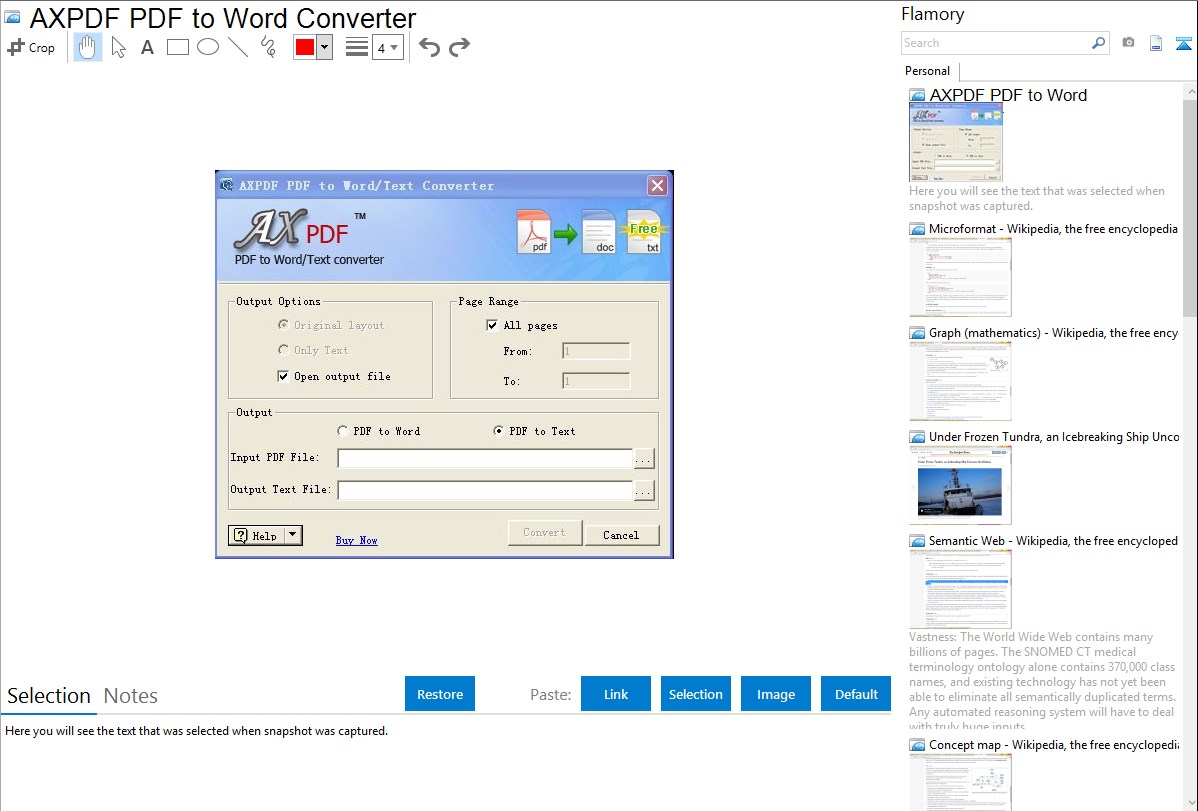Image resolution: width=1198 pixels, height=811 pixels.
Task: Click the Help button
Action: pos(256,536)
